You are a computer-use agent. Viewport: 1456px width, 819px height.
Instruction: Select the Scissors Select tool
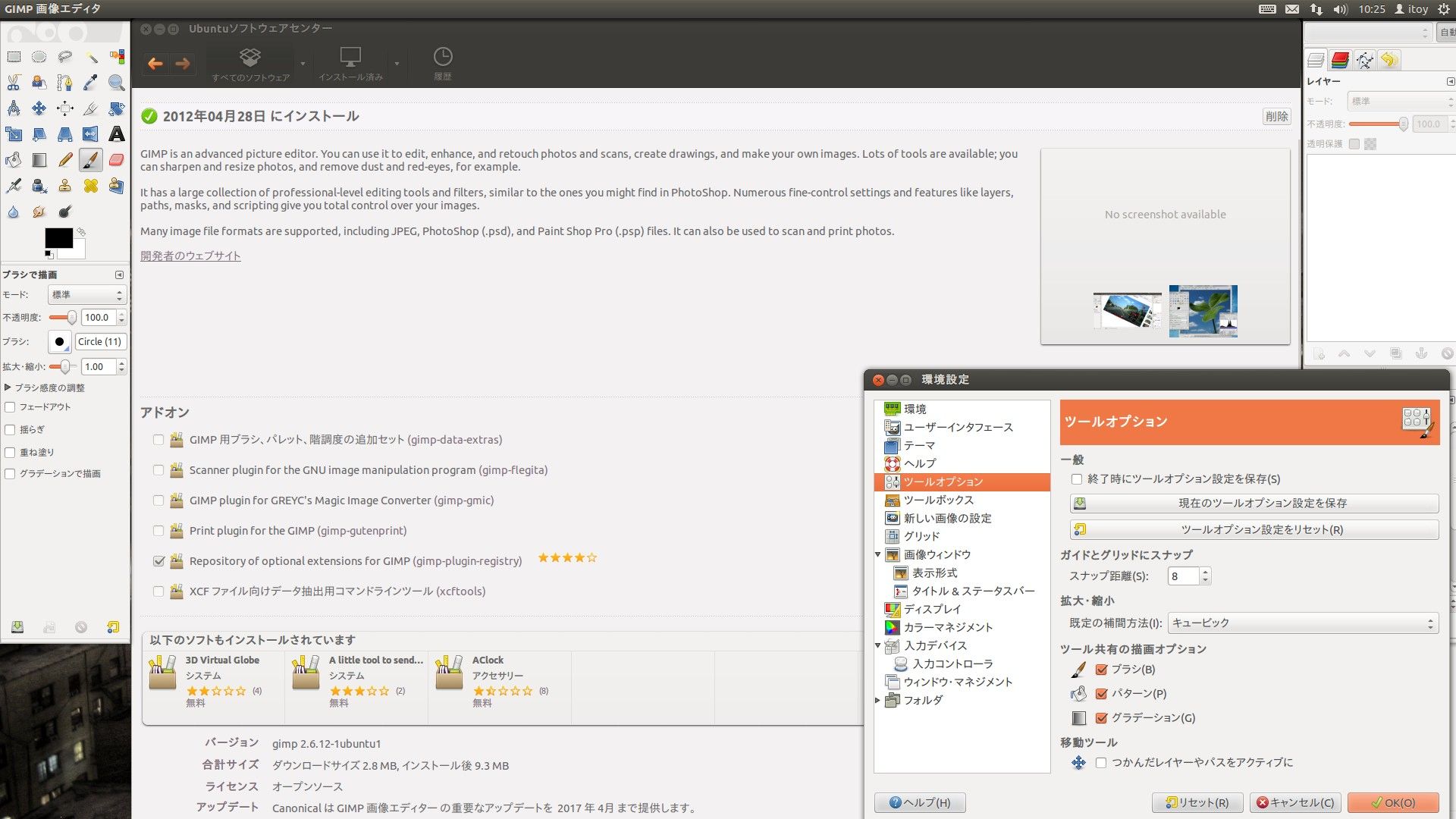pyautogui.click(x=14, y=83)
